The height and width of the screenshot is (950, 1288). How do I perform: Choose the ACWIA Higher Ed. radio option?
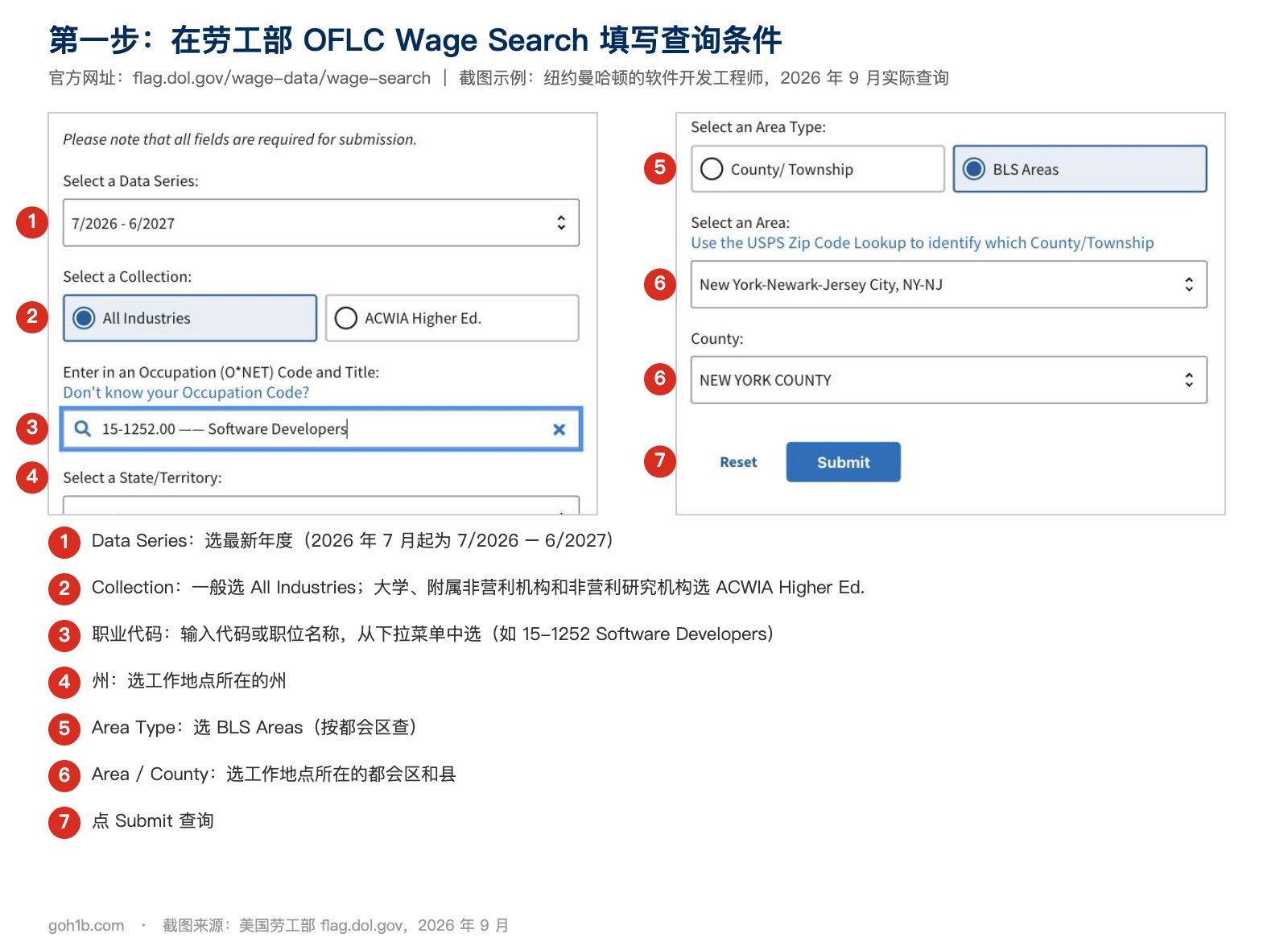coord(452,318)
